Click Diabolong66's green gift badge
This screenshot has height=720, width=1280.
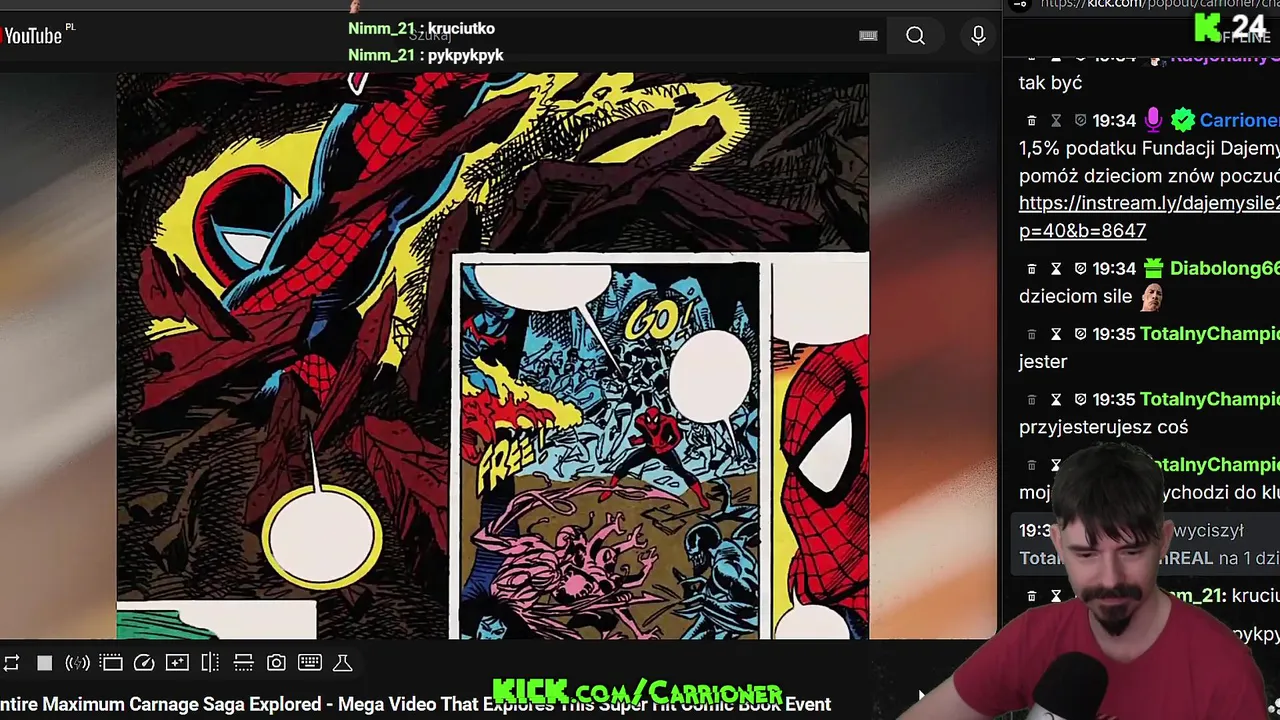point(1153,268)
